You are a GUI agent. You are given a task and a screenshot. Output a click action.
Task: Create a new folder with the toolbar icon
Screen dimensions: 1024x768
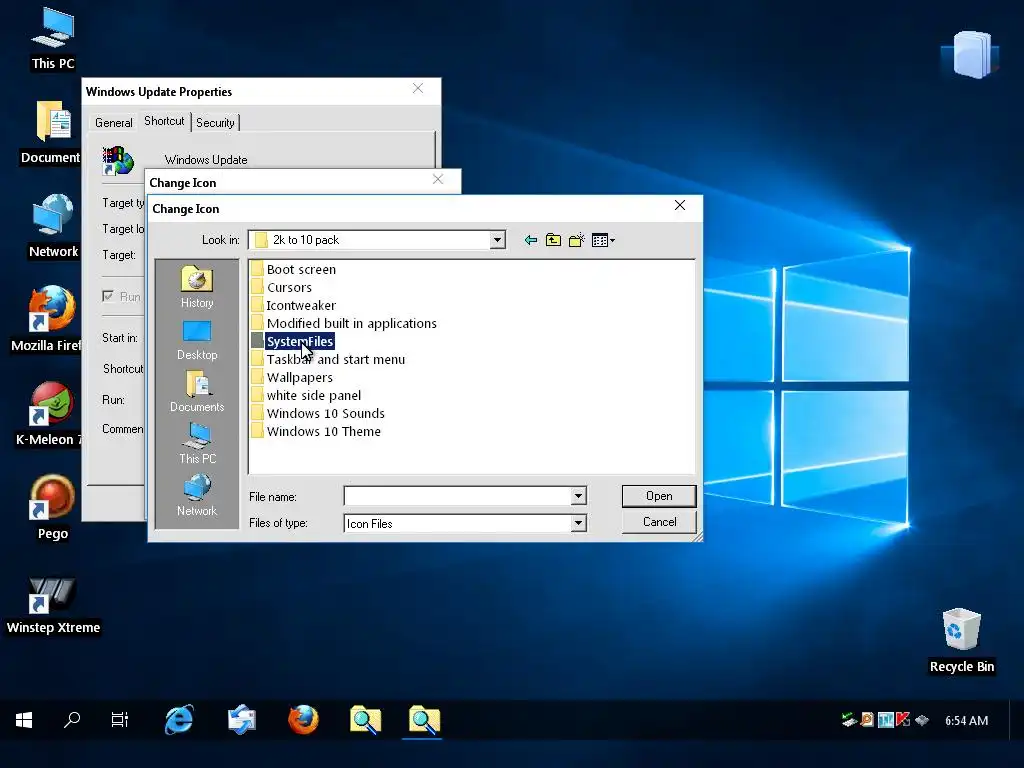[x=576, y=240]
